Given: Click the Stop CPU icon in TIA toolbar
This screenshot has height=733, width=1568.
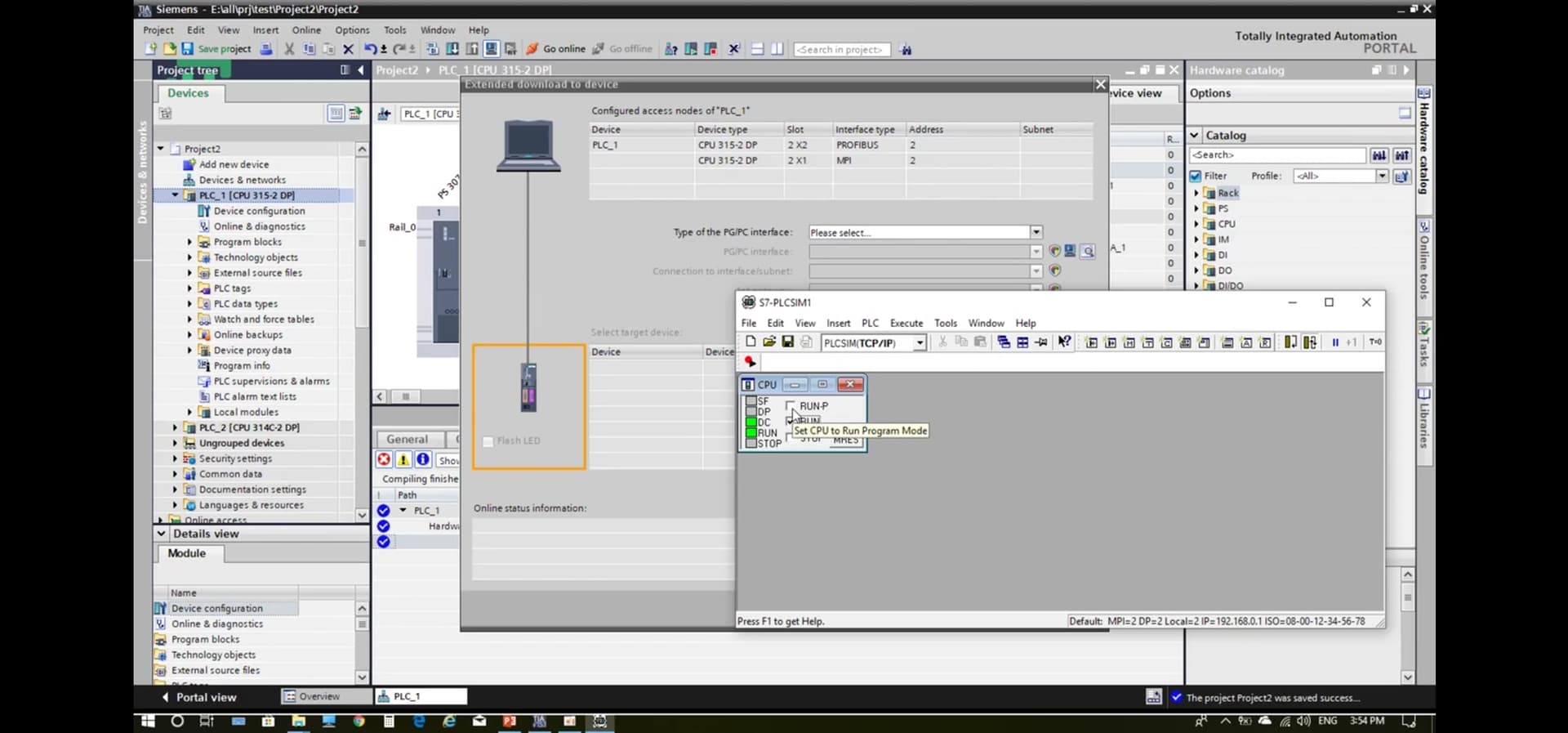Looking at the screenshot, I should [x=710, y=49].
